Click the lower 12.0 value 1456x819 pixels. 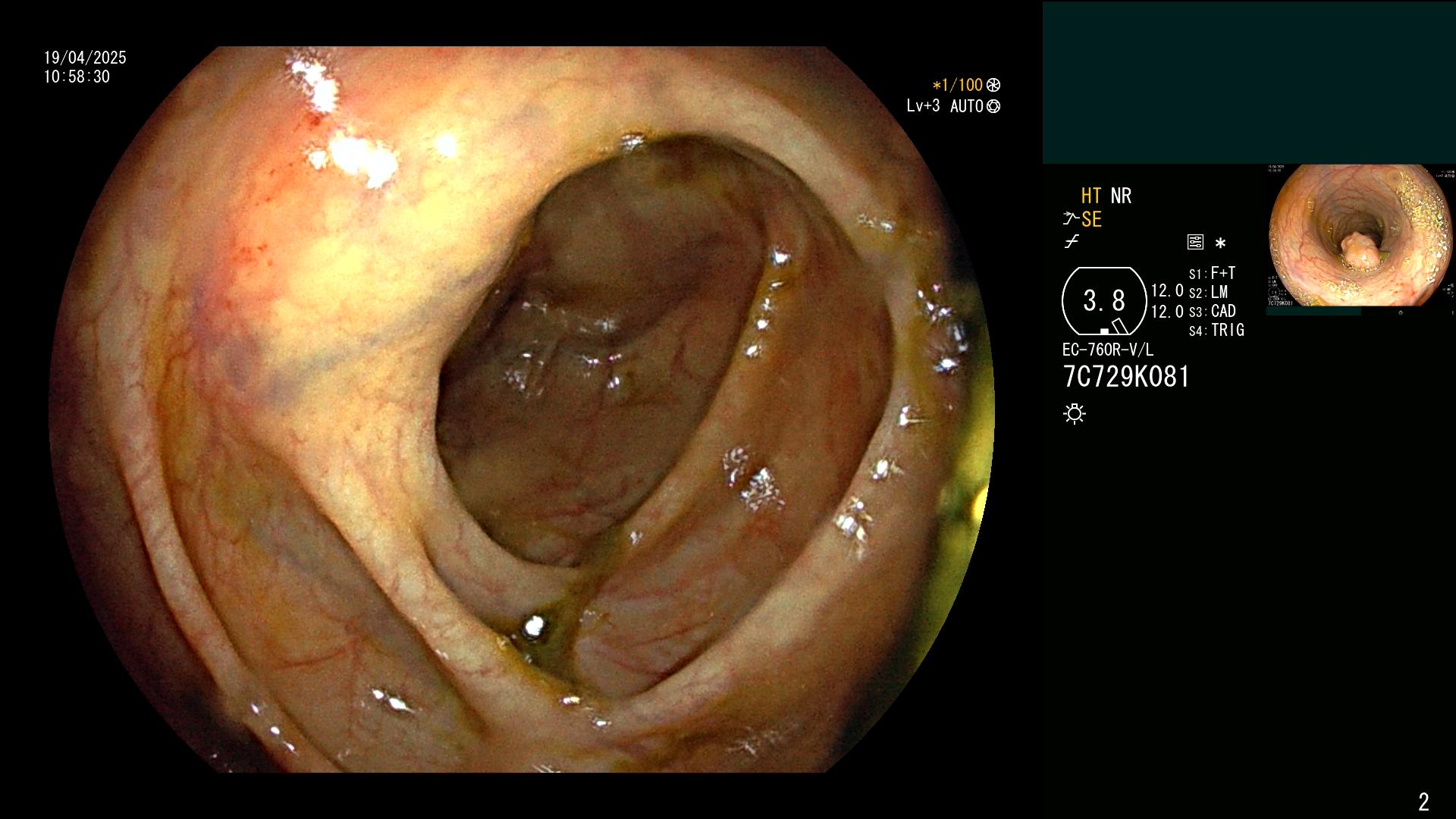[1167, 312]
